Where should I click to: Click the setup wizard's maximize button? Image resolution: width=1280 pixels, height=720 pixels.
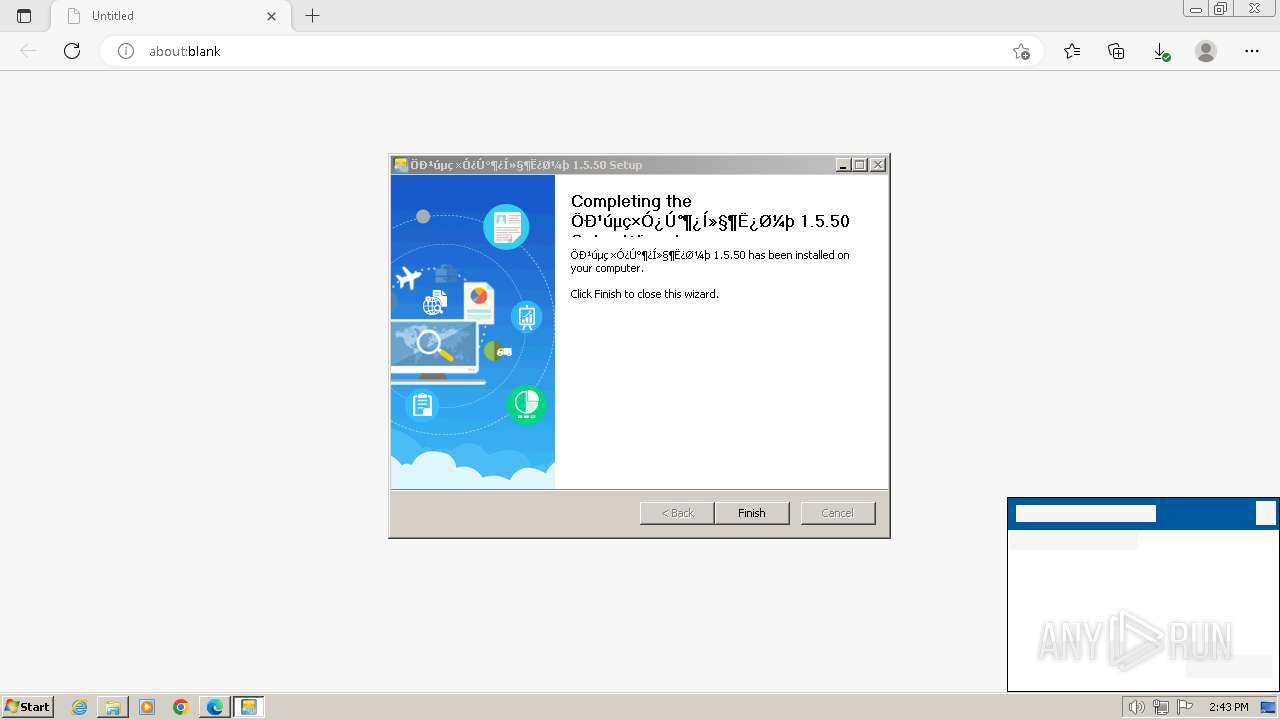[860, 165]
